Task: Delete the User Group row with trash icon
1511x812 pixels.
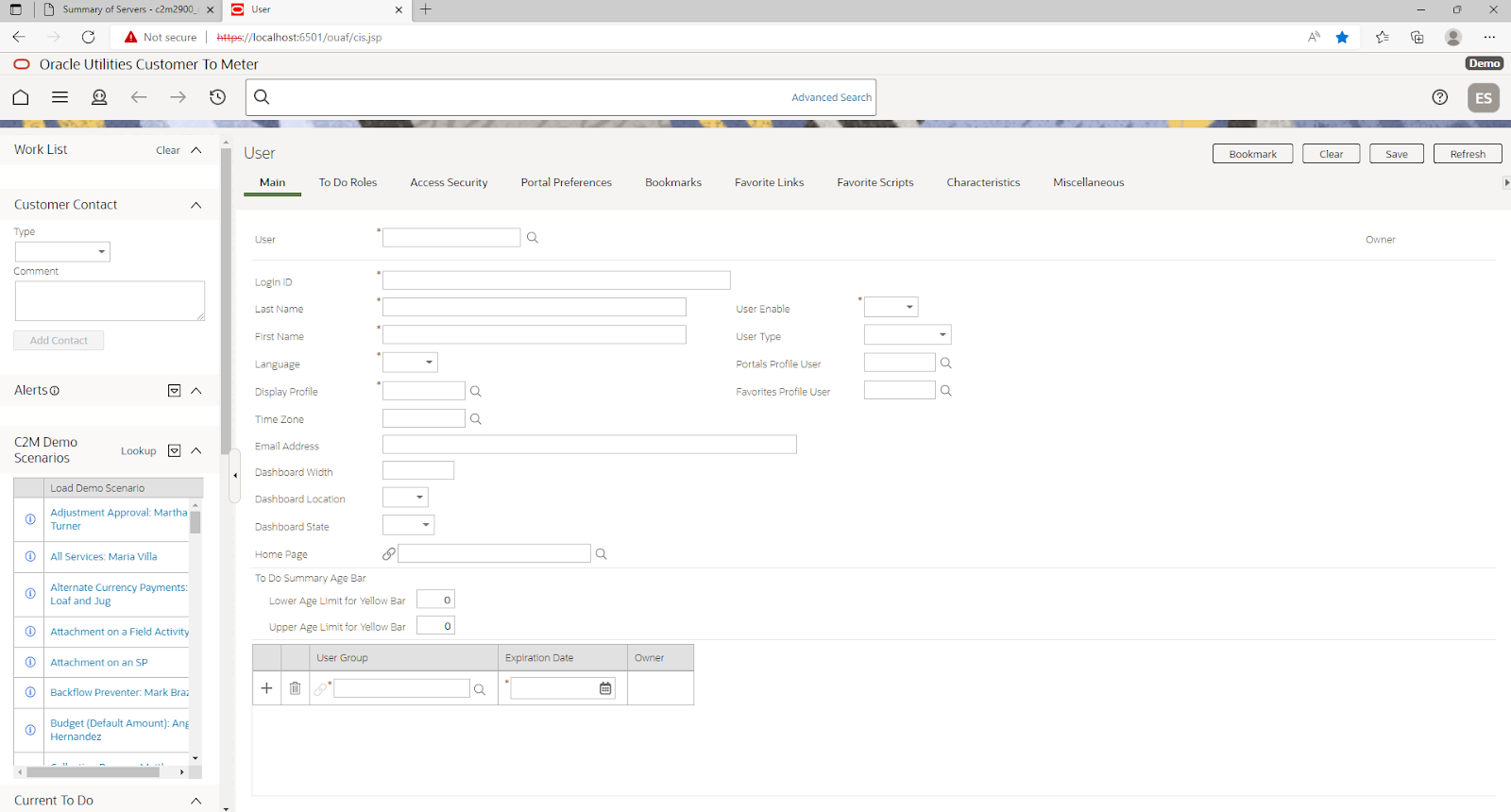Action: pos(295,688)
